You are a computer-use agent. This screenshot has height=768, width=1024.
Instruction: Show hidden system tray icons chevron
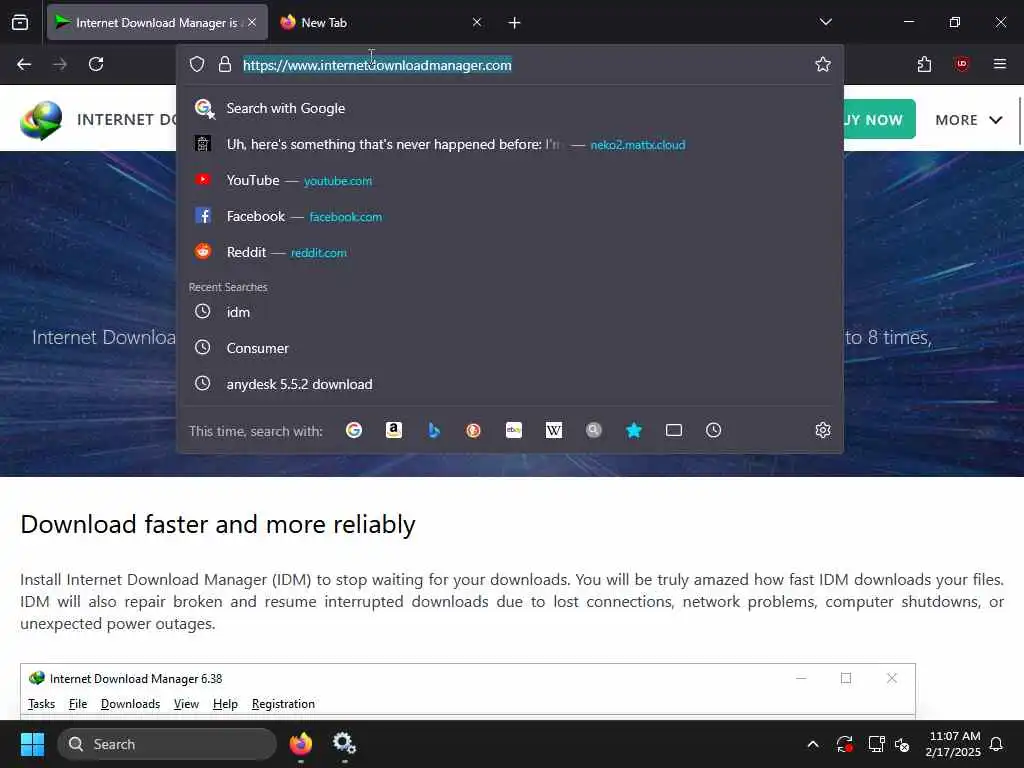click(813, 744)
